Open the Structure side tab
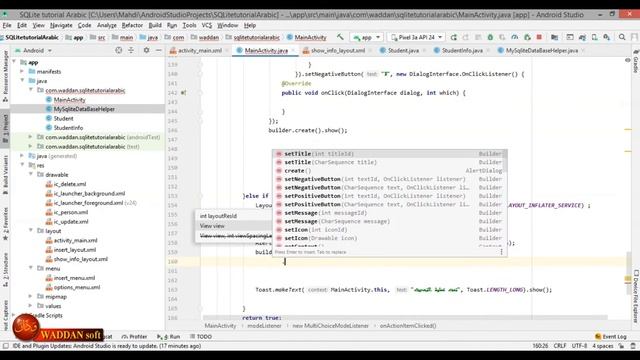 [x=5, y=269]
